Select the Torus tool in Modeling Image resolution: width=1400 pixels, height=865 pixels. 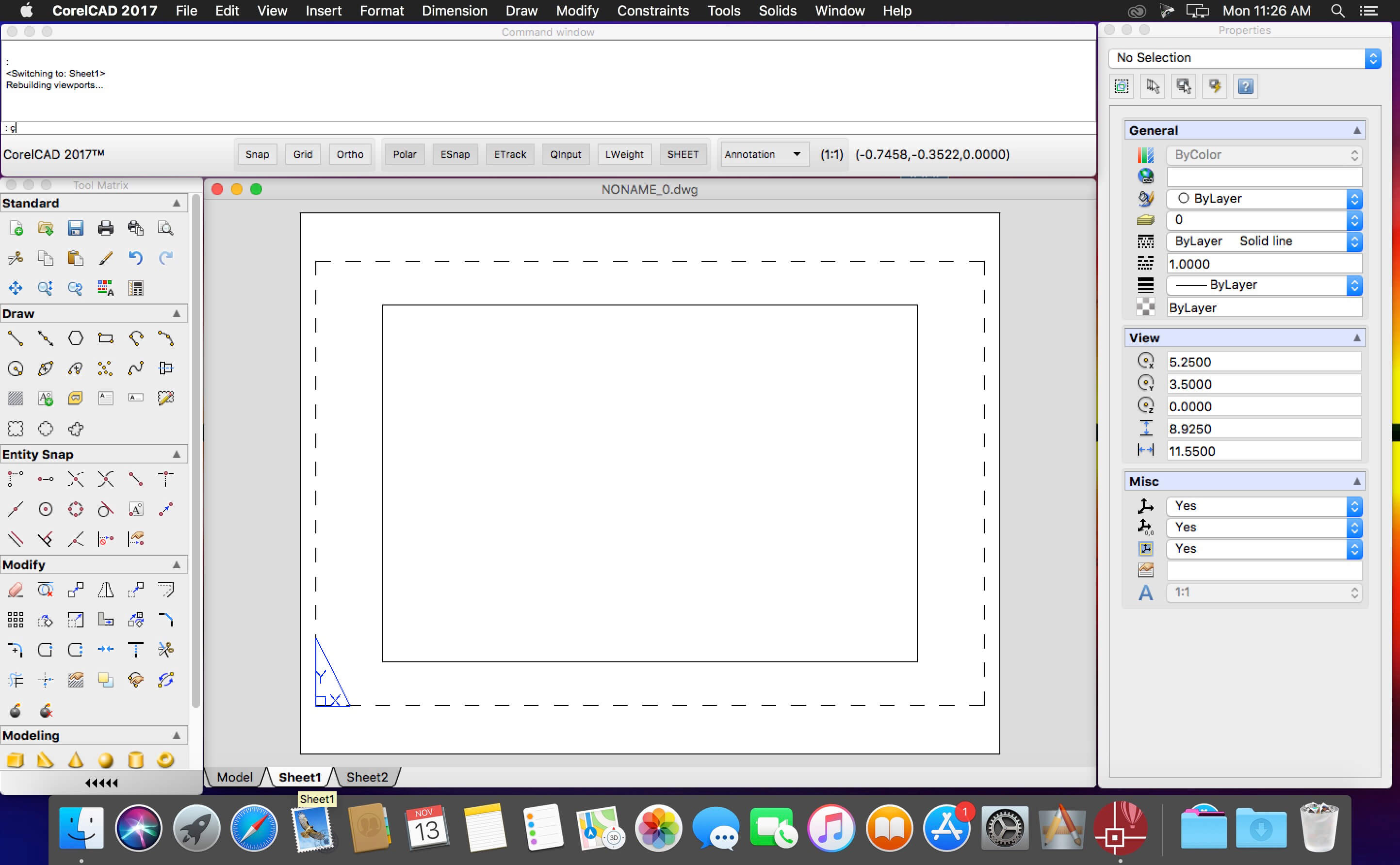click(165, 760)
